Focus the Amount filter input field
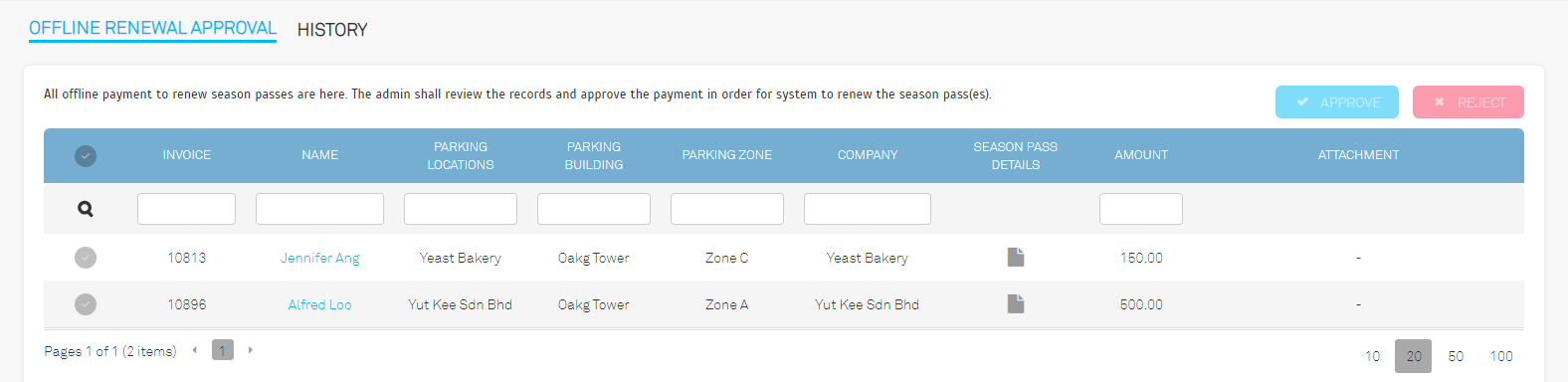 1141,209
